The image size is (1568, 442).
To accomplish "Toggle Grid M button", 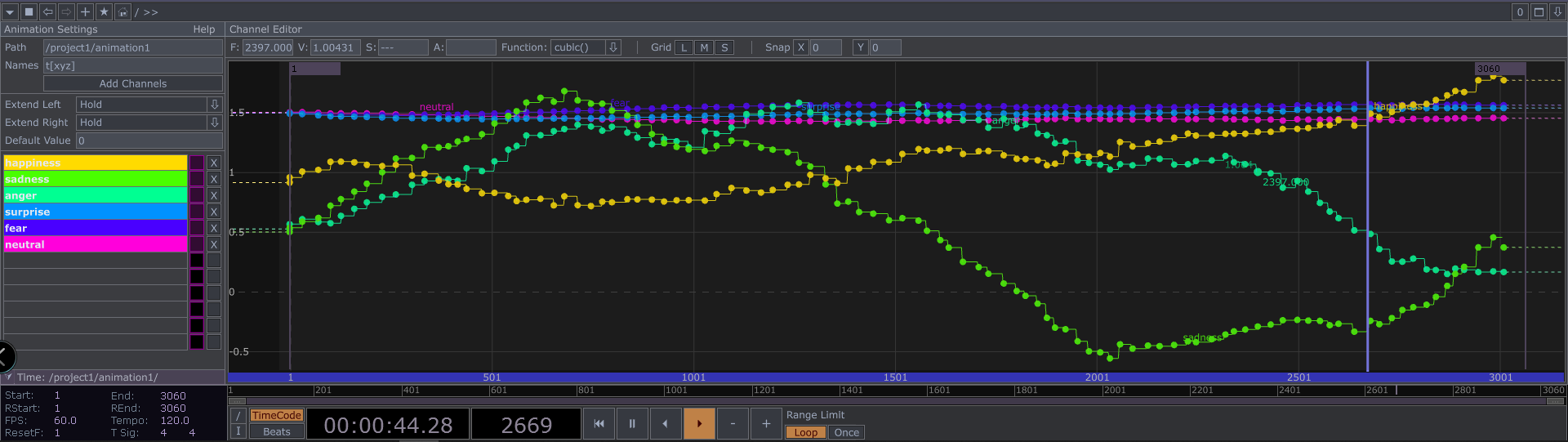I will (x=704, y=47).
